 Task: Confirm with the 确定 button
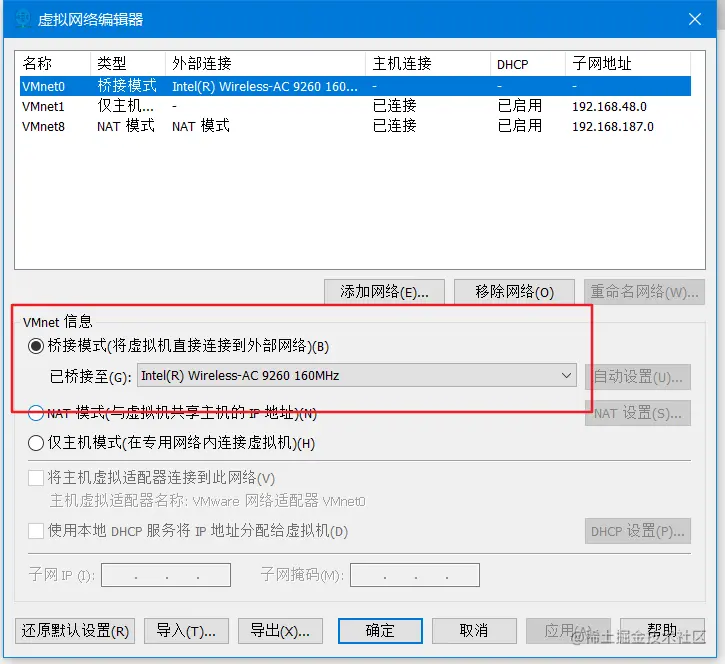pyautogui.click(x=380, y=631)
